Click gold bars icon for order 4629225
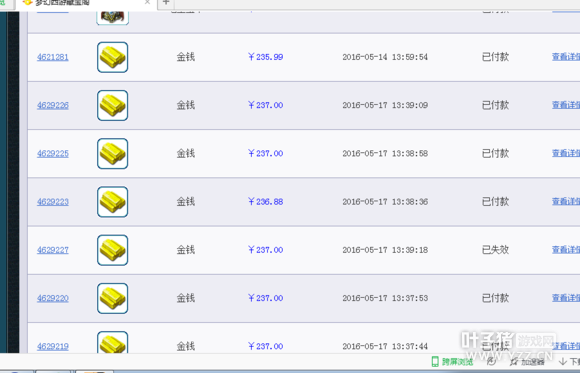 click(112, 154)
